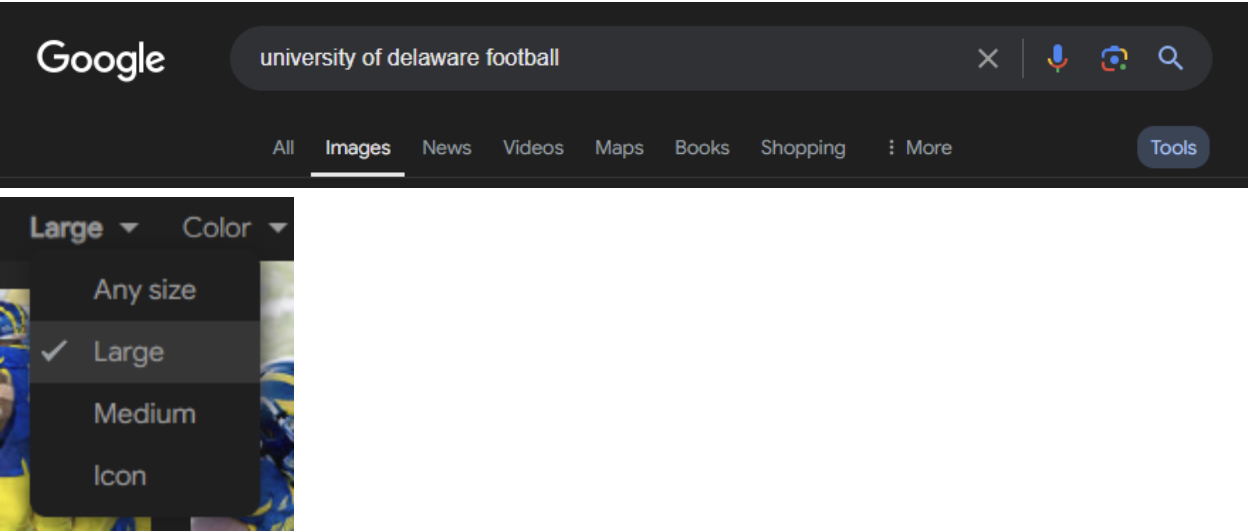The width and height of the screenshot is (1250, 532).
Task: Pick the Icon size option
Action: [x=120, y=475]
